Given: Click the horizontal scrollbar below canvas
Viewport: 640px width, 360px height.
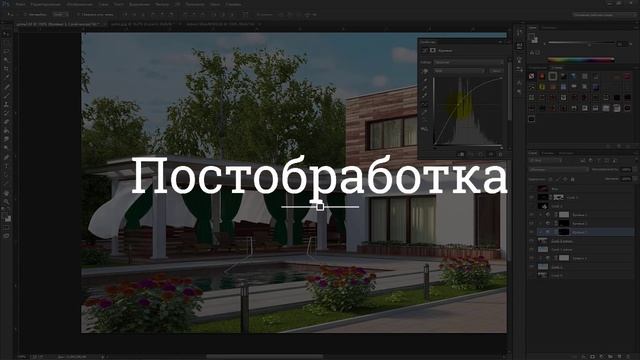Looking at the screenshot, I should pos(264,356).
